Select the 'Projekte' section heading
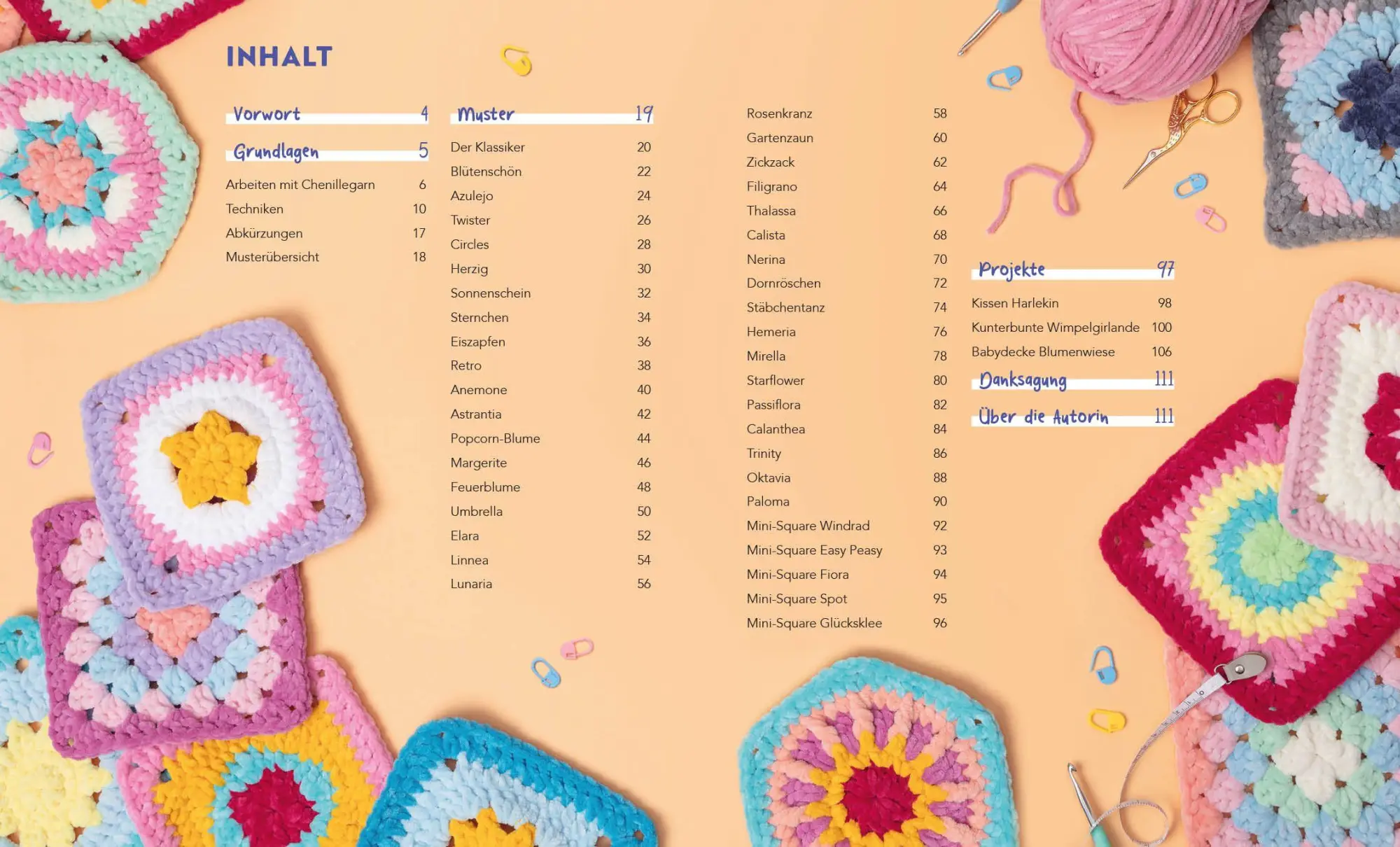This screenshot has width=1400, height=847. click(1011, 269)
